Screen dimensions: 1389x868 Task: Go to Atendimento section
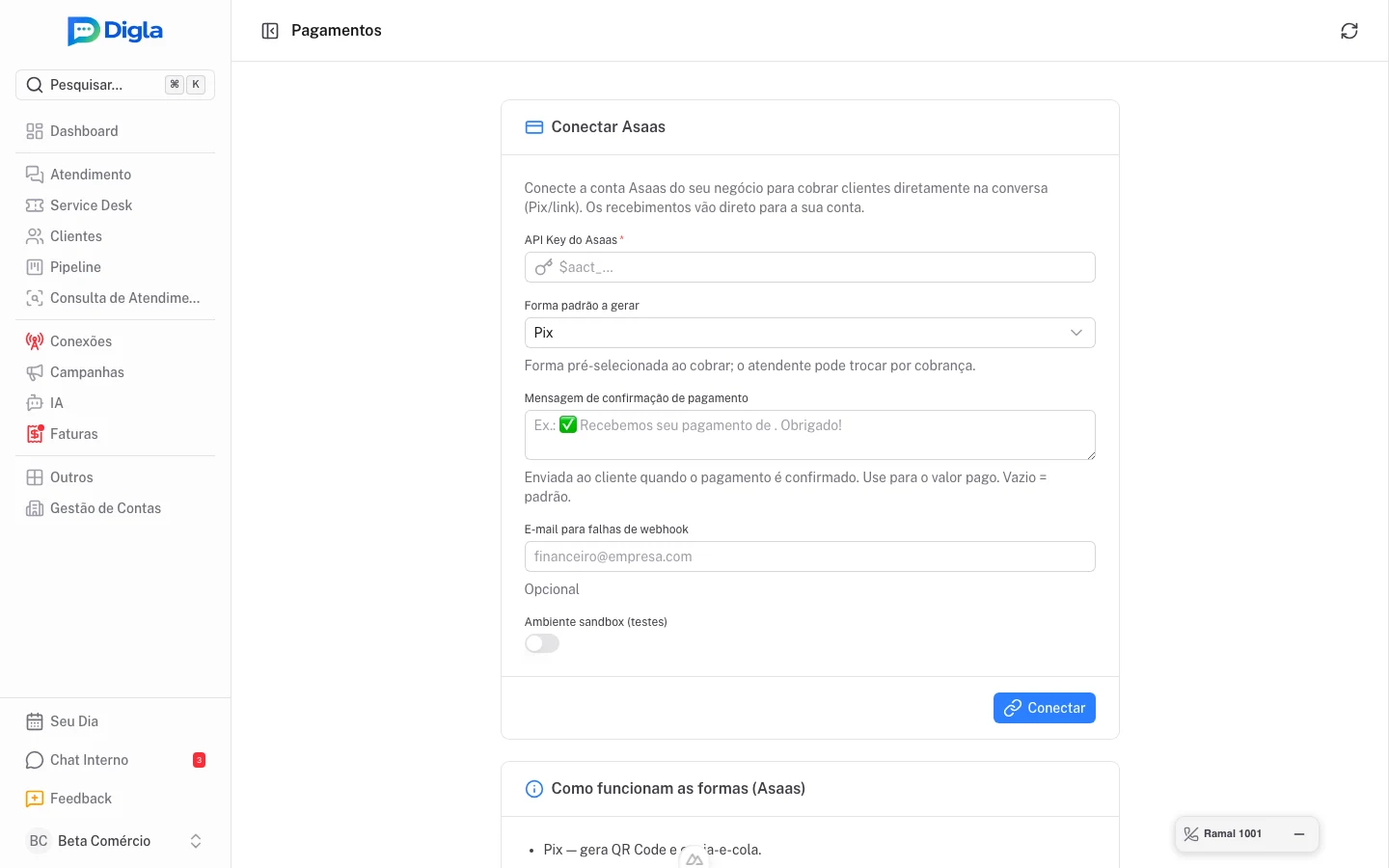115,175
